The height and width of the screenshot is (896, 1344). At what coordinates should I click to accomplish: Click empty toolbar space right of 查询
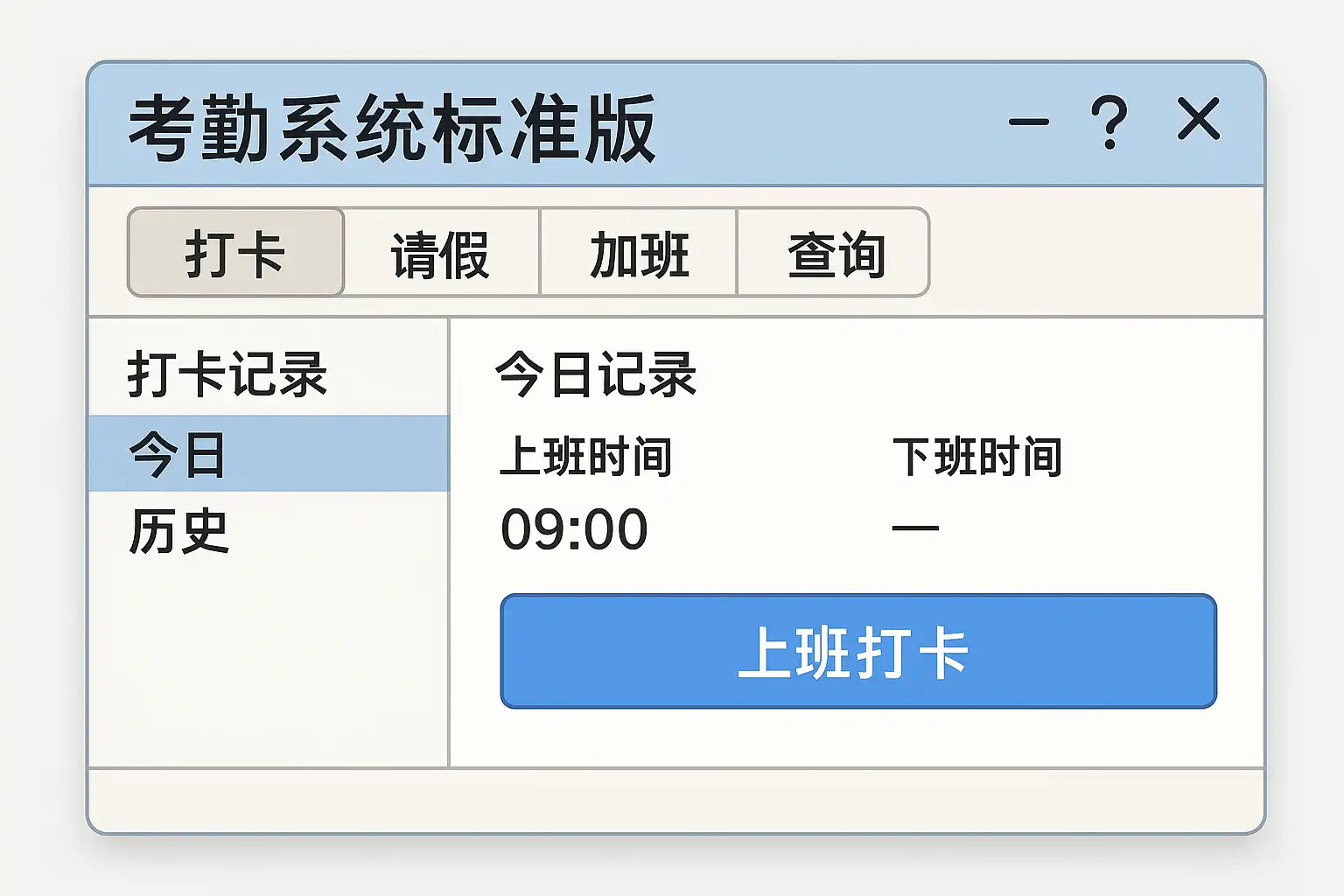click(1094, 254)
